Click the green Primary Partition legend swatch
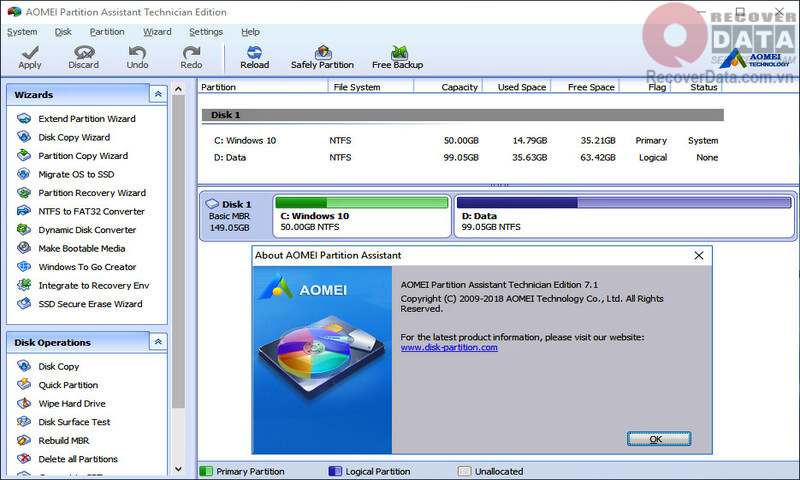 (x=206, y=471)
